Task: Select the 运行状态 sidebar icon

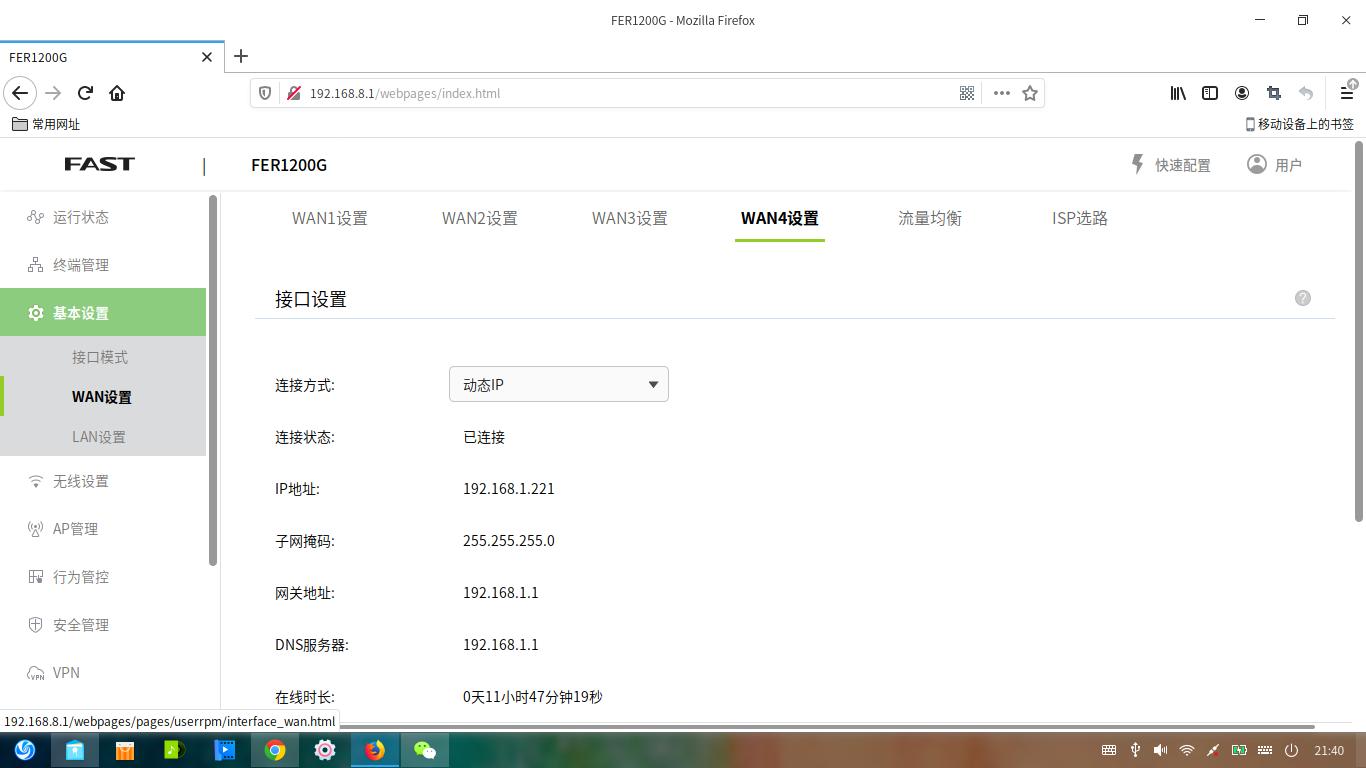Action: (x=35, y=216)
